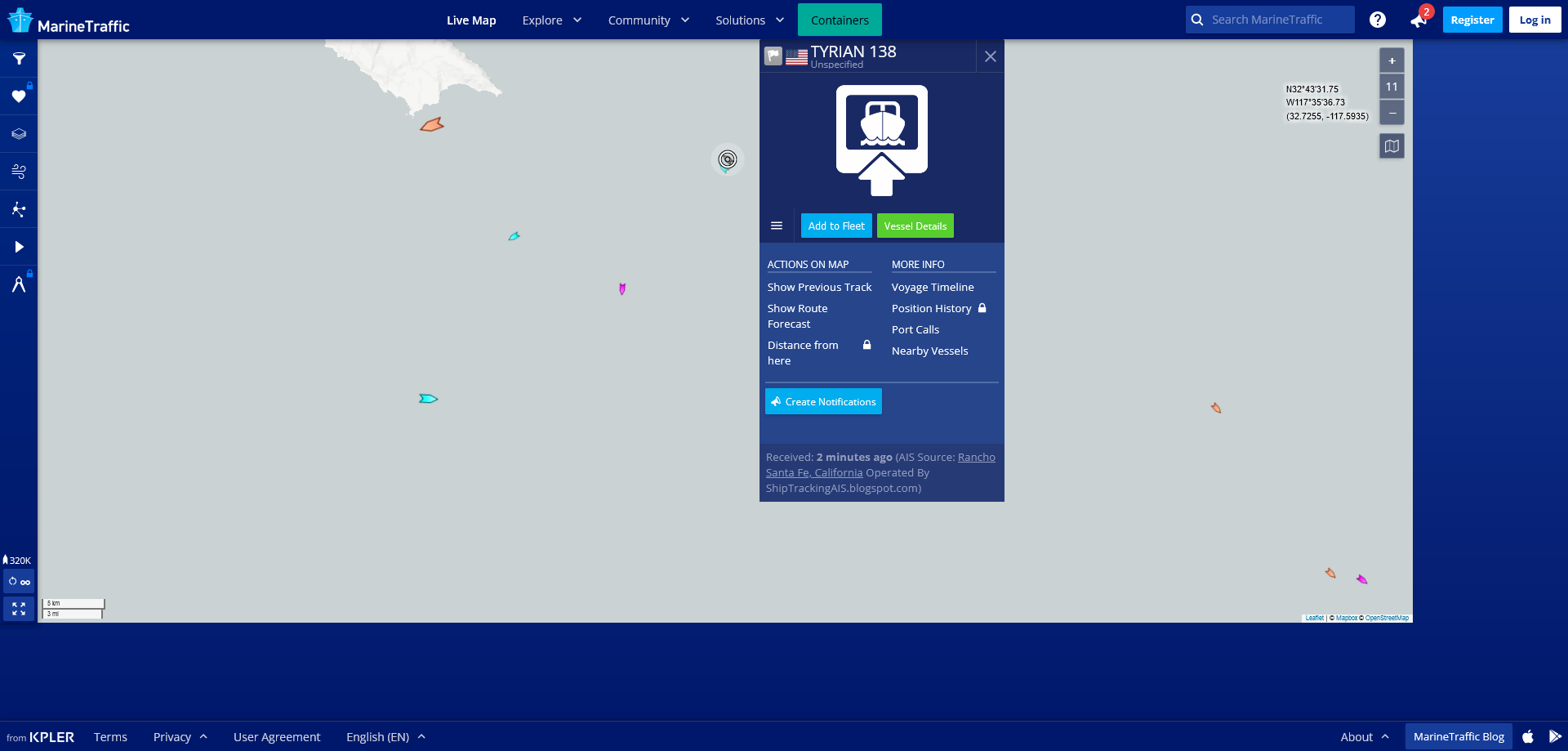Click Add to Fleet button
Image resolution: width=1568 pixels, height=751 pixels.
[x=836, y=226]
